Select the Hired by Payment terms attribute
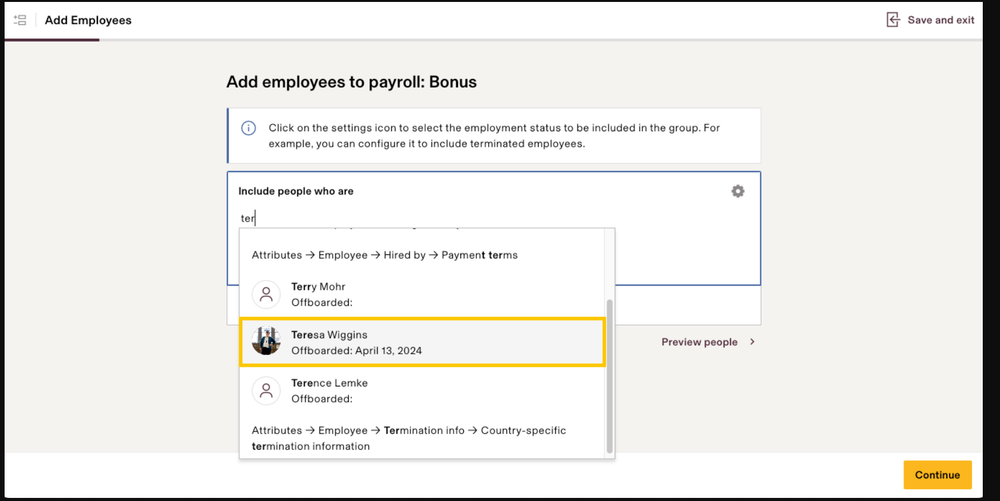 click(385, 255)
